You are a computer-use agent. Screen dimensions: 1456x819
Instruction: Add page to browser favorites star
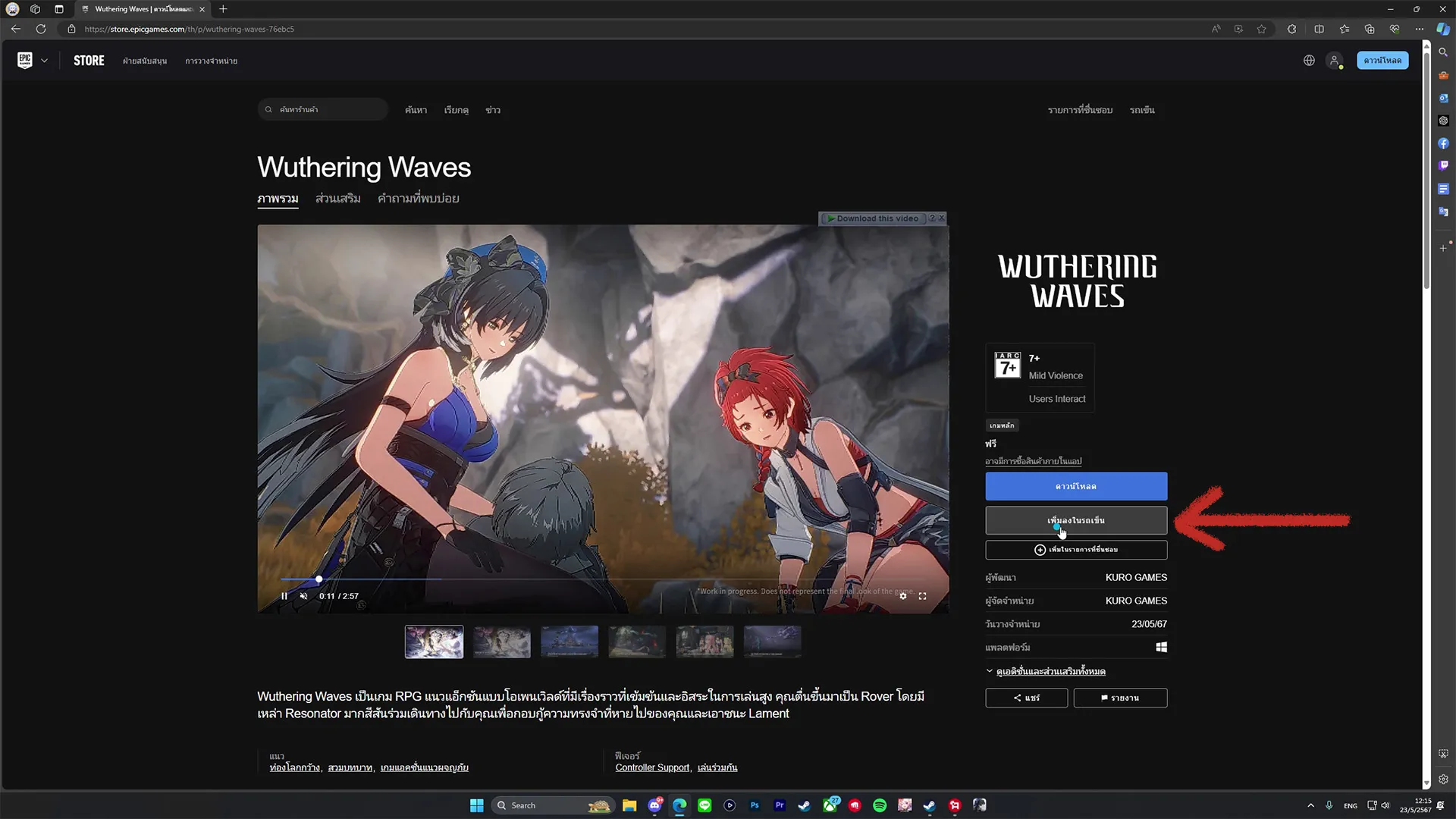(x=1261, y=29)
